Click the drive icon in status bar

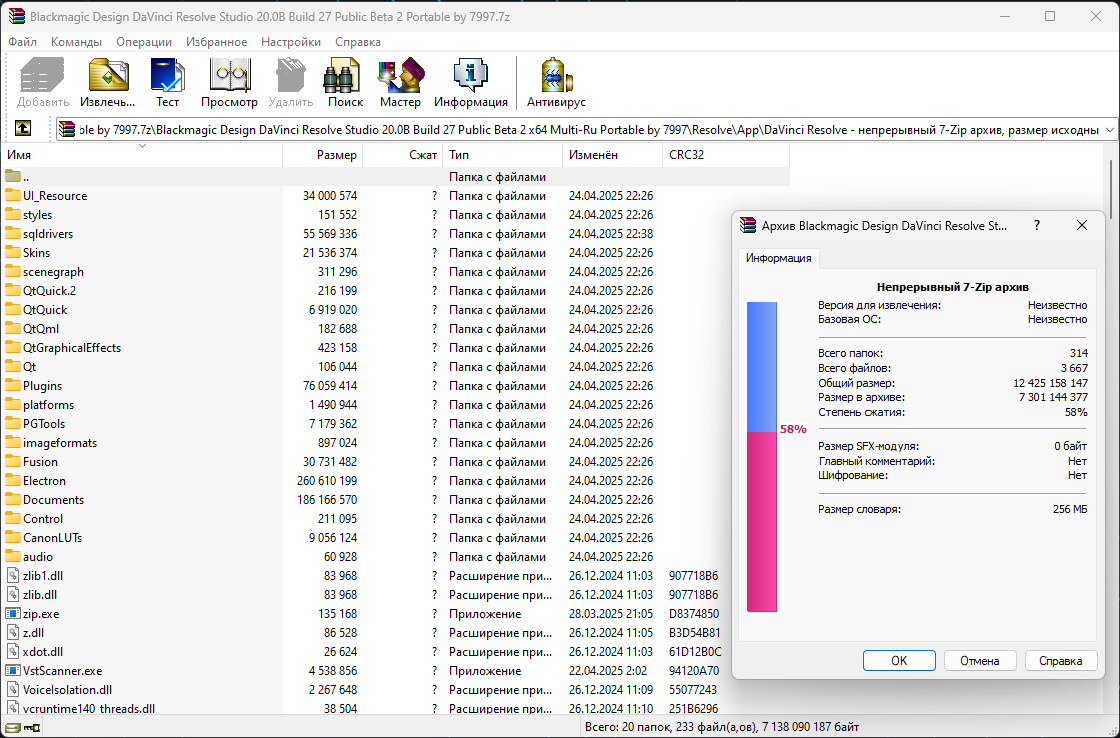[x=12, y=727]
